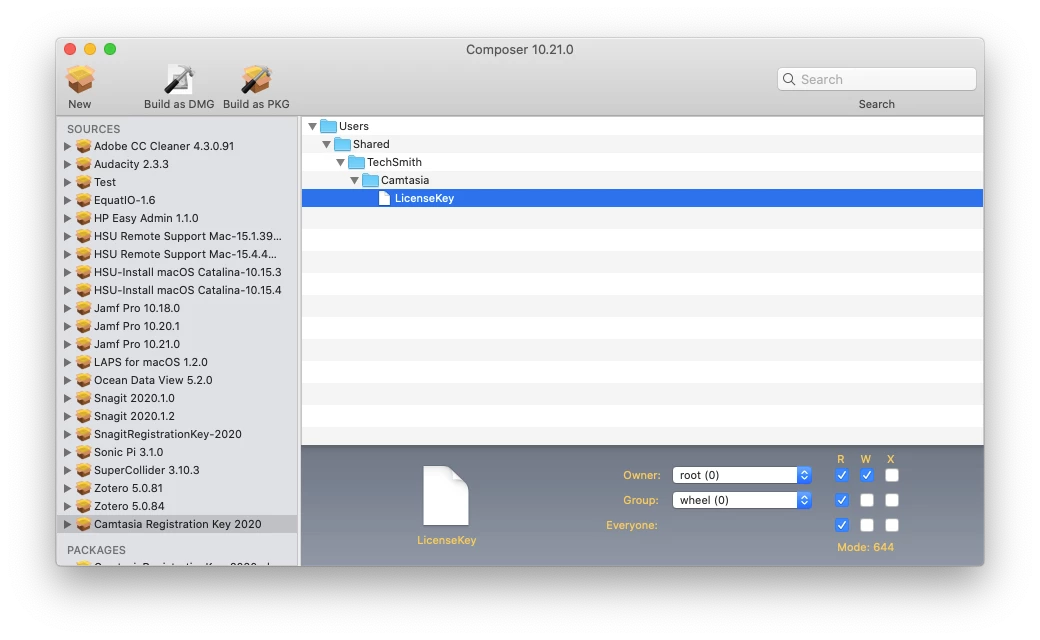Click the Everyone: permission label
The image size is (1040, 640).
632,525
